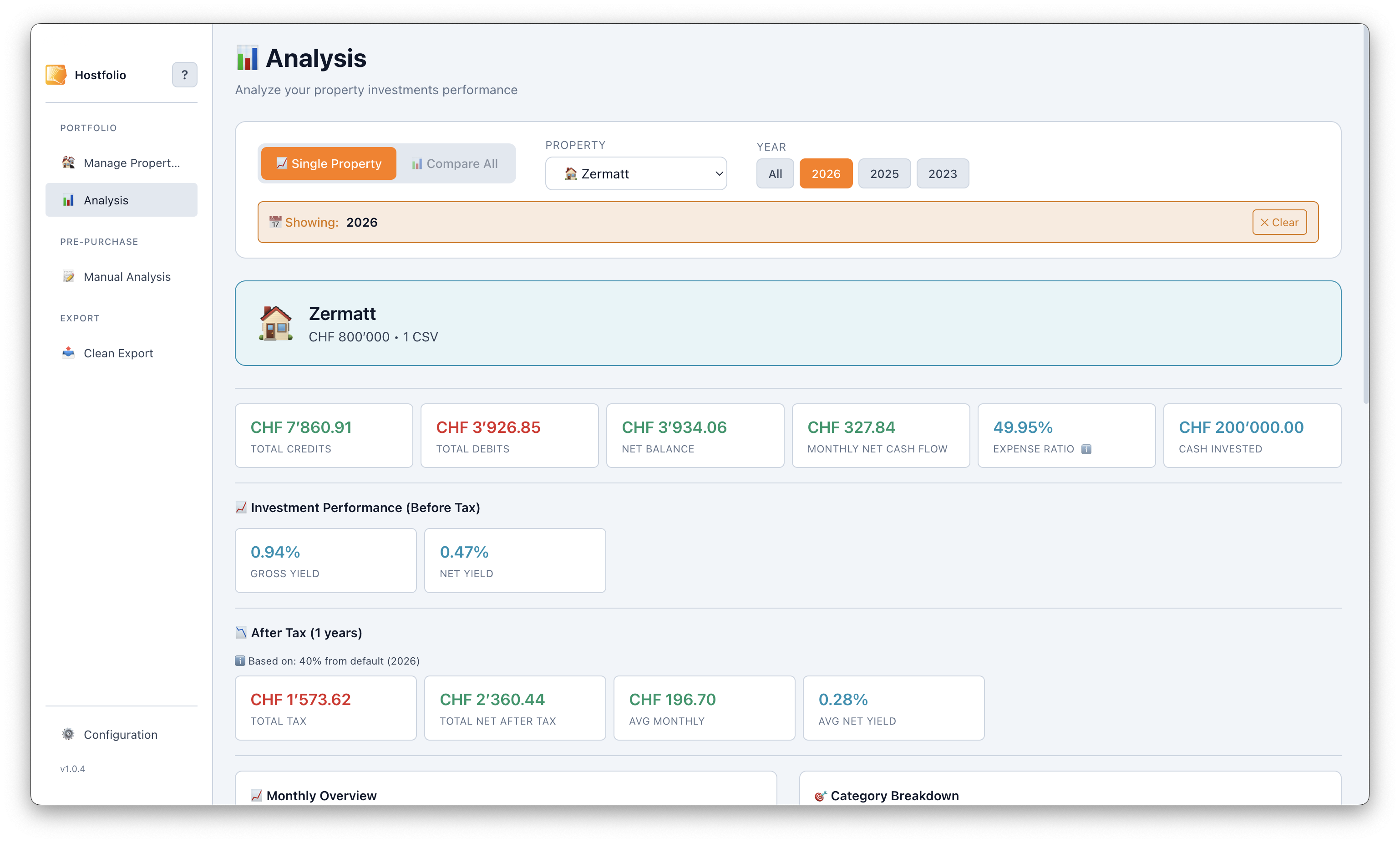Click the page vertical scrollbar
Viewport: 1400px width, 843px height.
point(1365,216)
